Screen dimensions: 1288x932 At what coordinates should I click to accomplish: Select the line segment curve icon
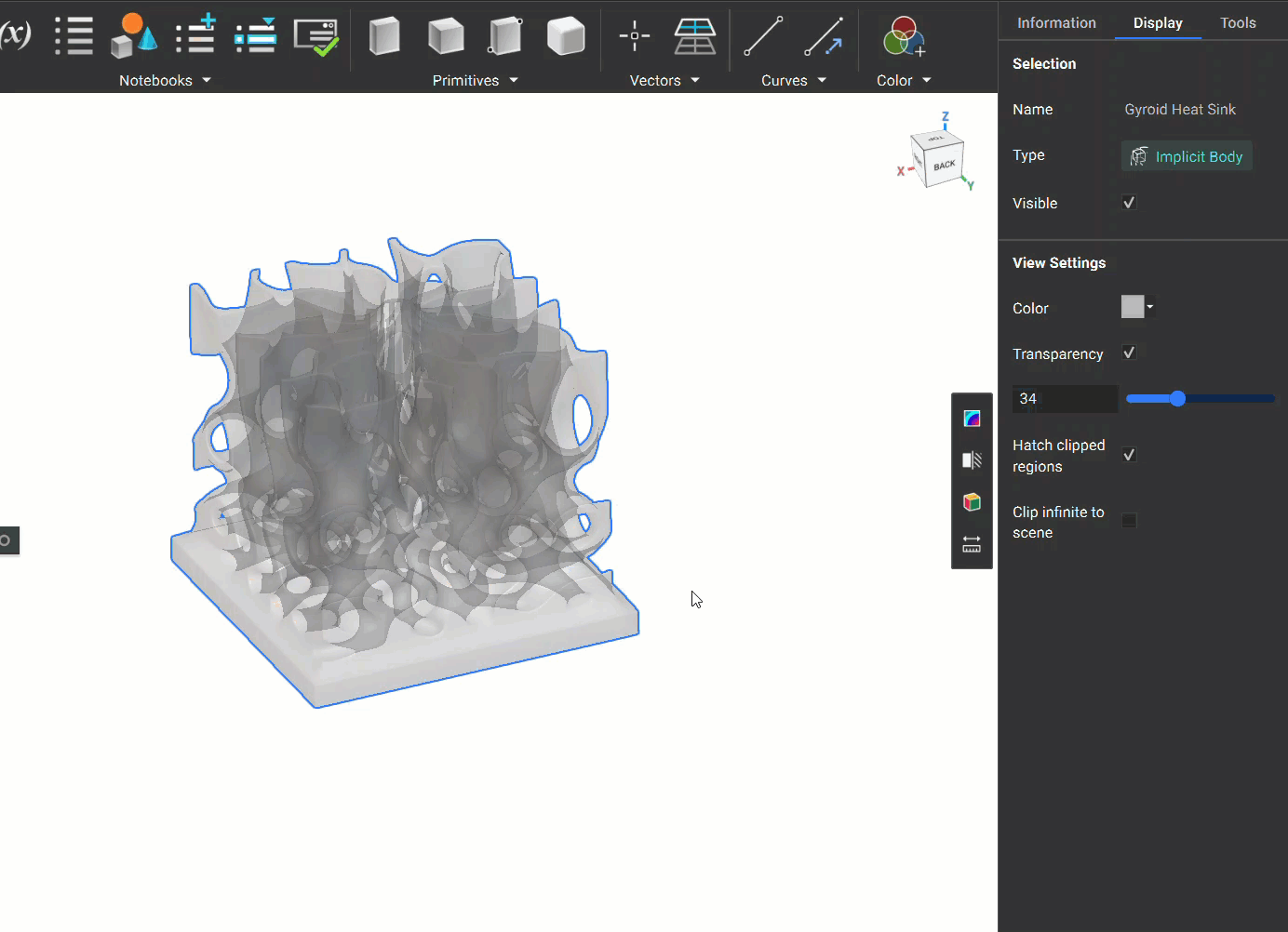[763, 36]
